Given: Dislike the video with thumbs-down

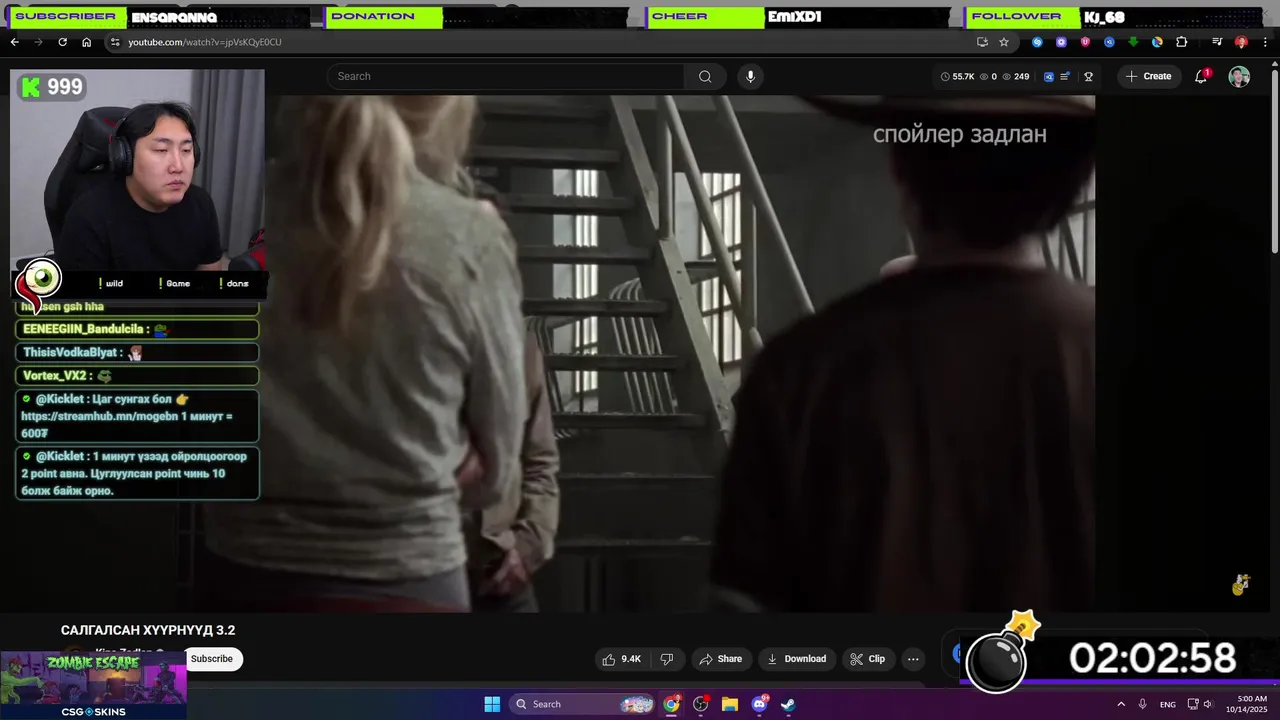Looking at the screenshot, I should coord(667,659).
